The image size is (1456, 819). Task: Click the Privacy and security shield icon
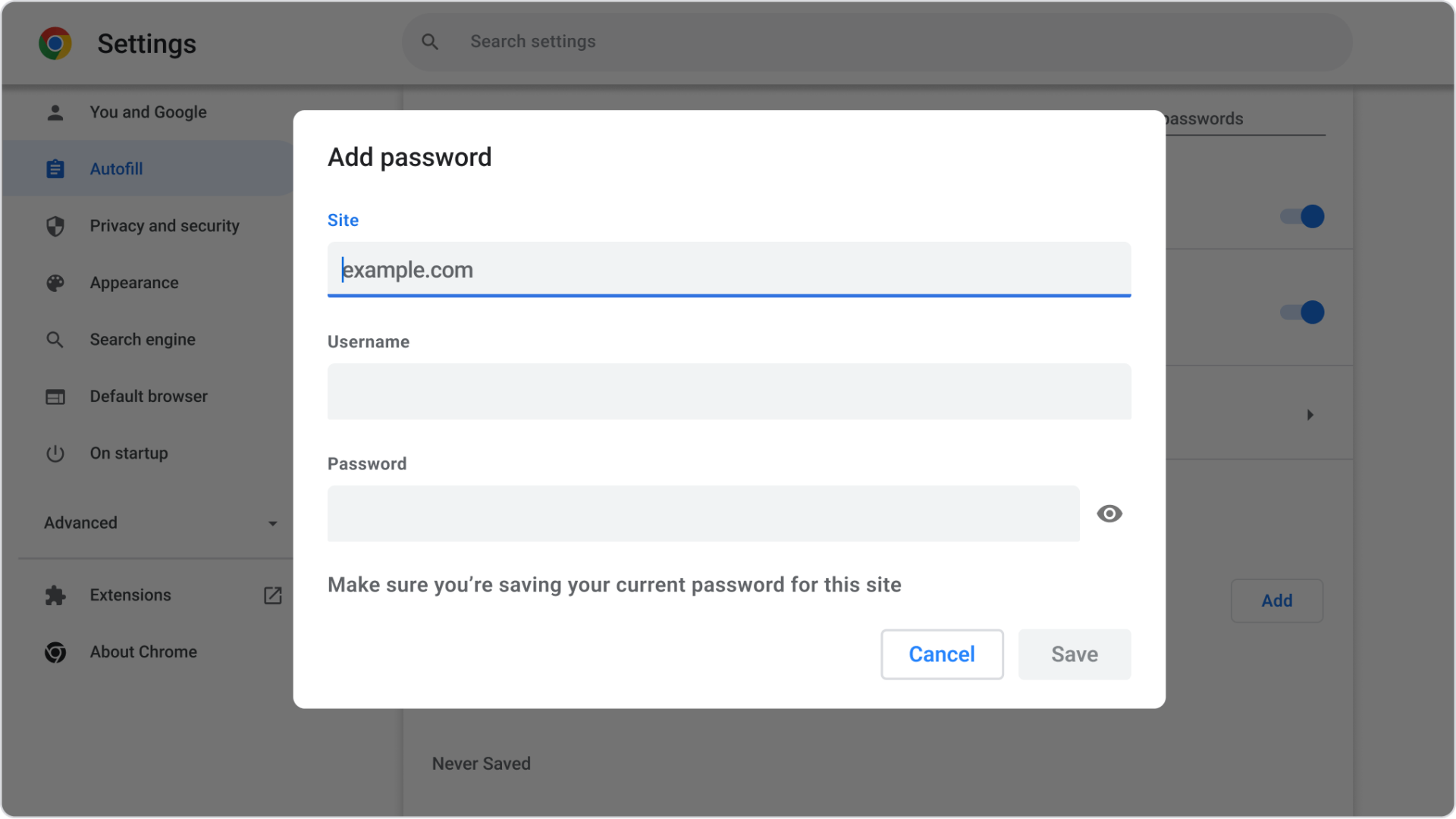[x=55, y=225]
